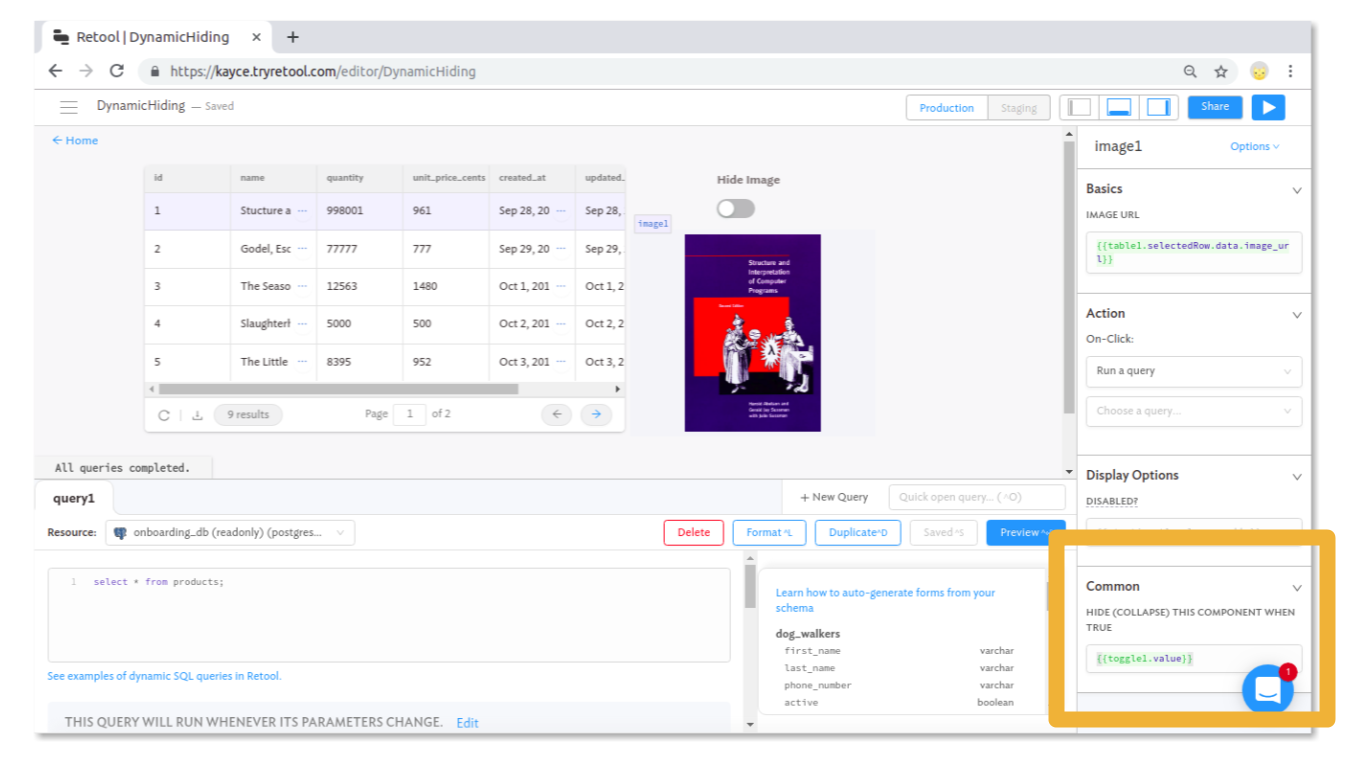Expand ellipsis in Structure name cell
Screen dimensions: 1347x758
pyautogui.click(x=302, y=211)
